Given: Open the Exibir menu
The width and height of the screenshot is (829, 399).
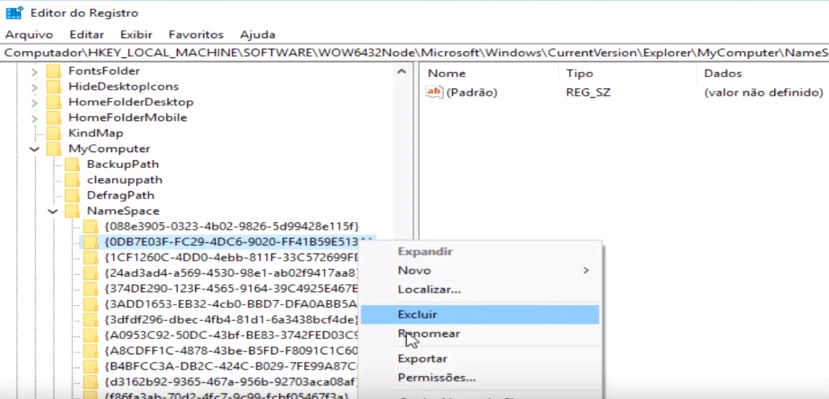Looking at the screenshot, I should click(x=136, y=35).
